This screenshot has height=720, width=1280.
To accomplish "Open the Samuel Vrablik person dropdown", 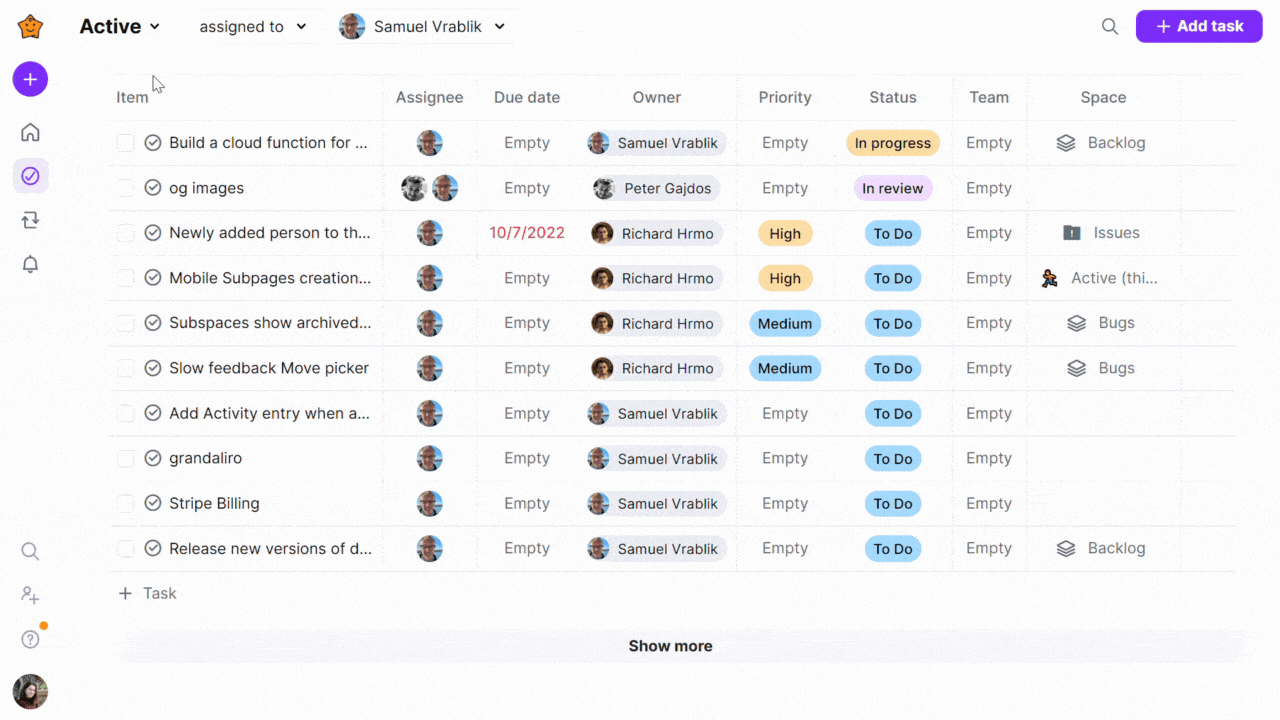I will click(x=423, y=27).
